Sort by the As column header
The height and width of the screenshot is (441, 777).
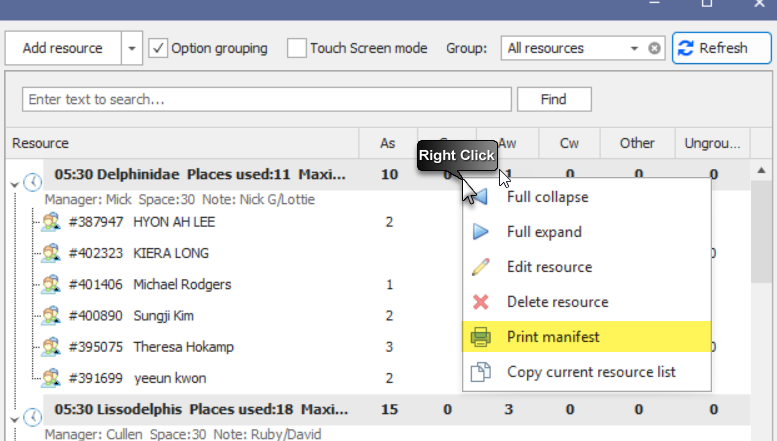(388, 143)
